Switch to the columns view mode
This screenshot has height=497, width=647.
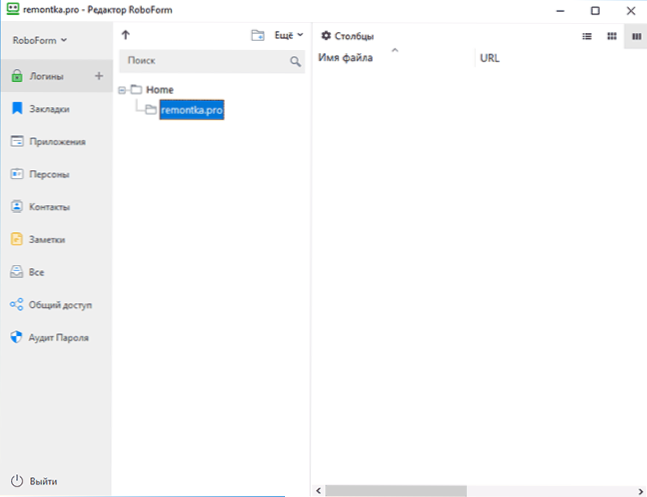click(x=636, y=36)
